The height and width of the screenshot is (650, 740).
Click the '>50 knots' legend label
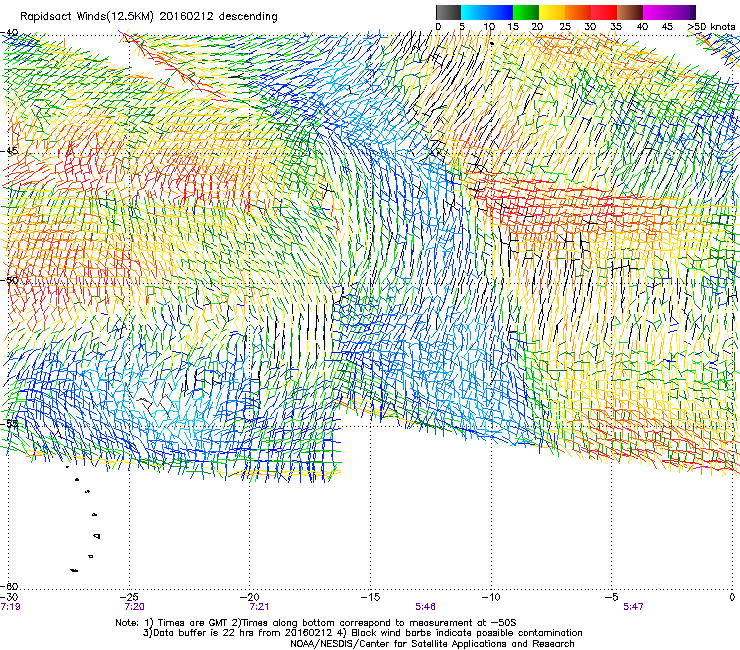click(711, 27)
